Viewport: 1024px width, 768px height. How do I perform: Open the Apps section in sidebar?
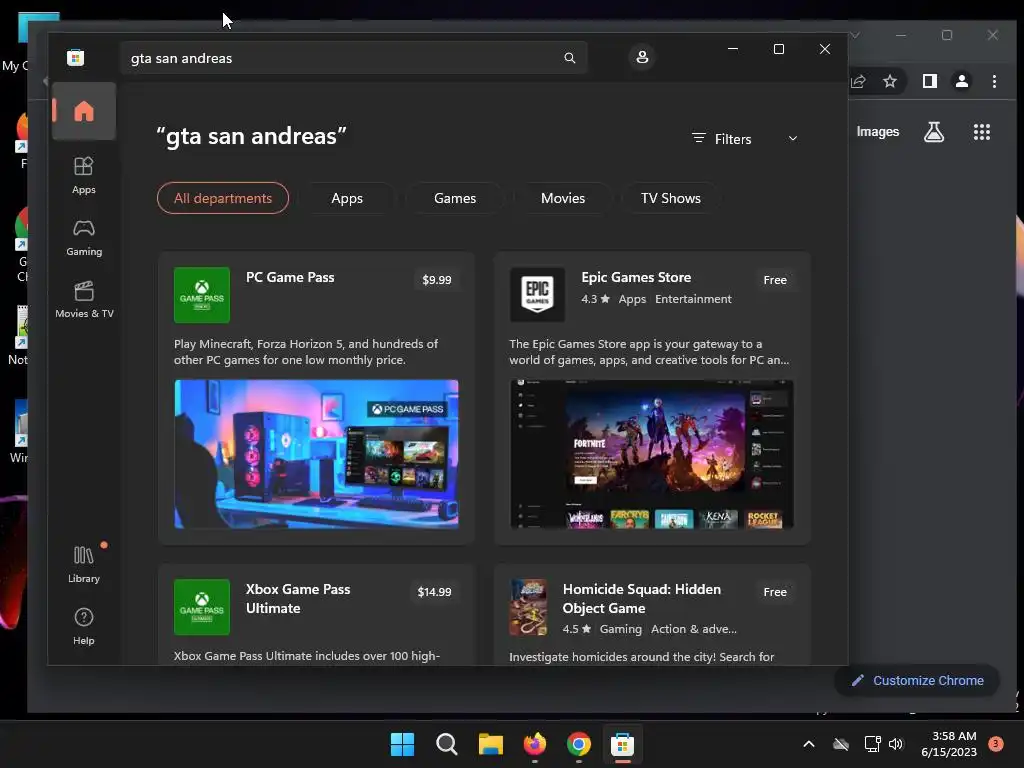[x=84, y=175]
